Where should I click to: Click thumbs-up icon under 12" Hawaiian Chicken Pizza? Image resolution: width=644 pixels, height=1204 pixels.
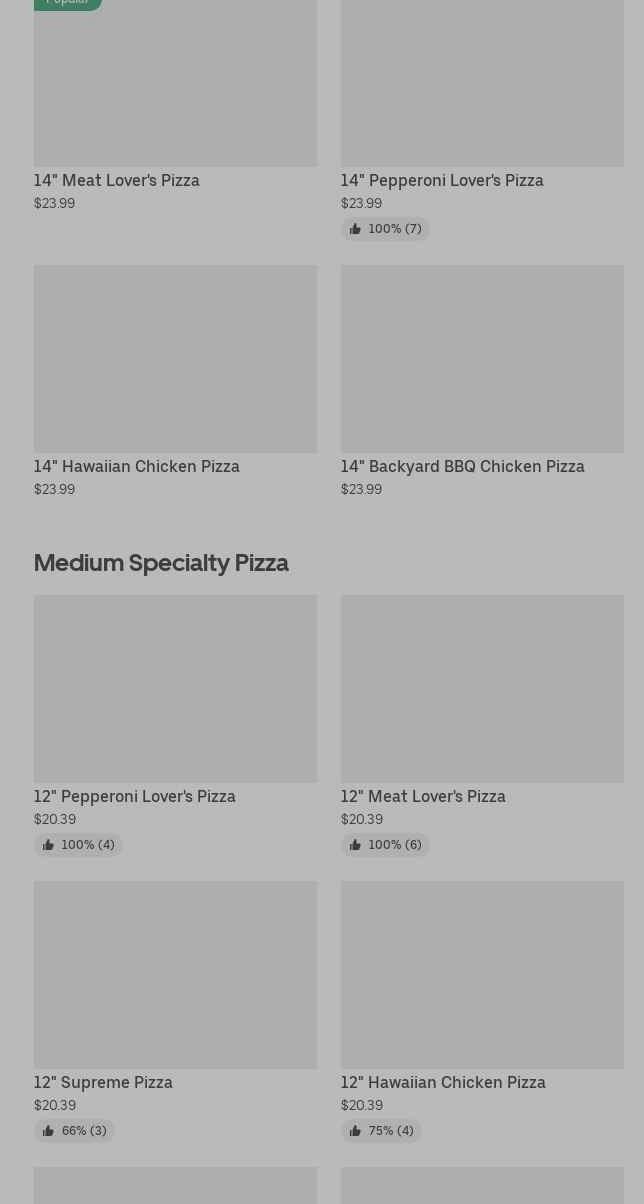pos(355,1131)
